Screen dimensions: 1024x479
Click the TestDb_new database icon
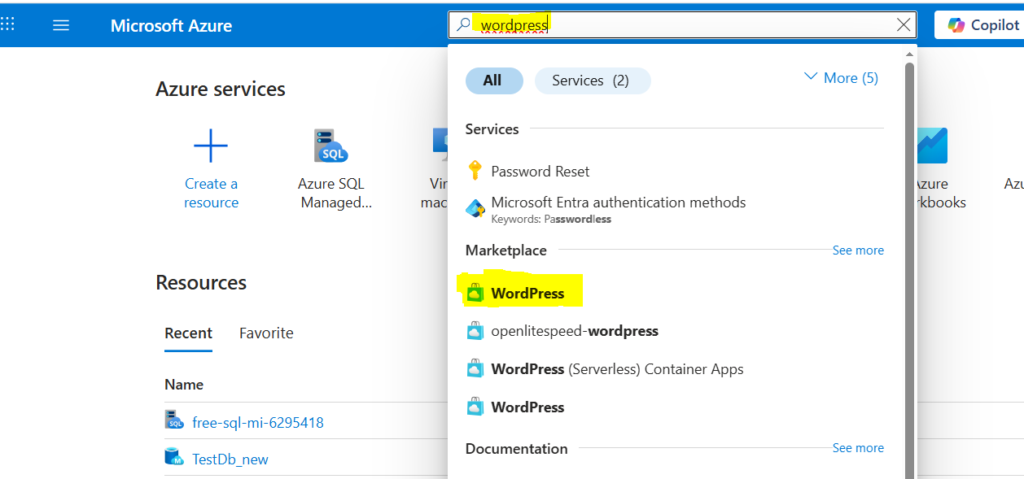tap(174, 457)
